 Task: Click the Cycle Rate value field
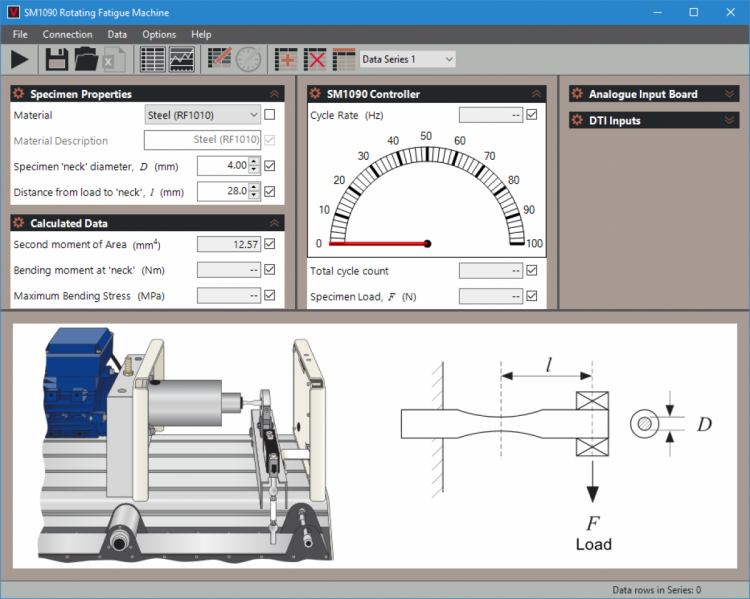point(491,115)
